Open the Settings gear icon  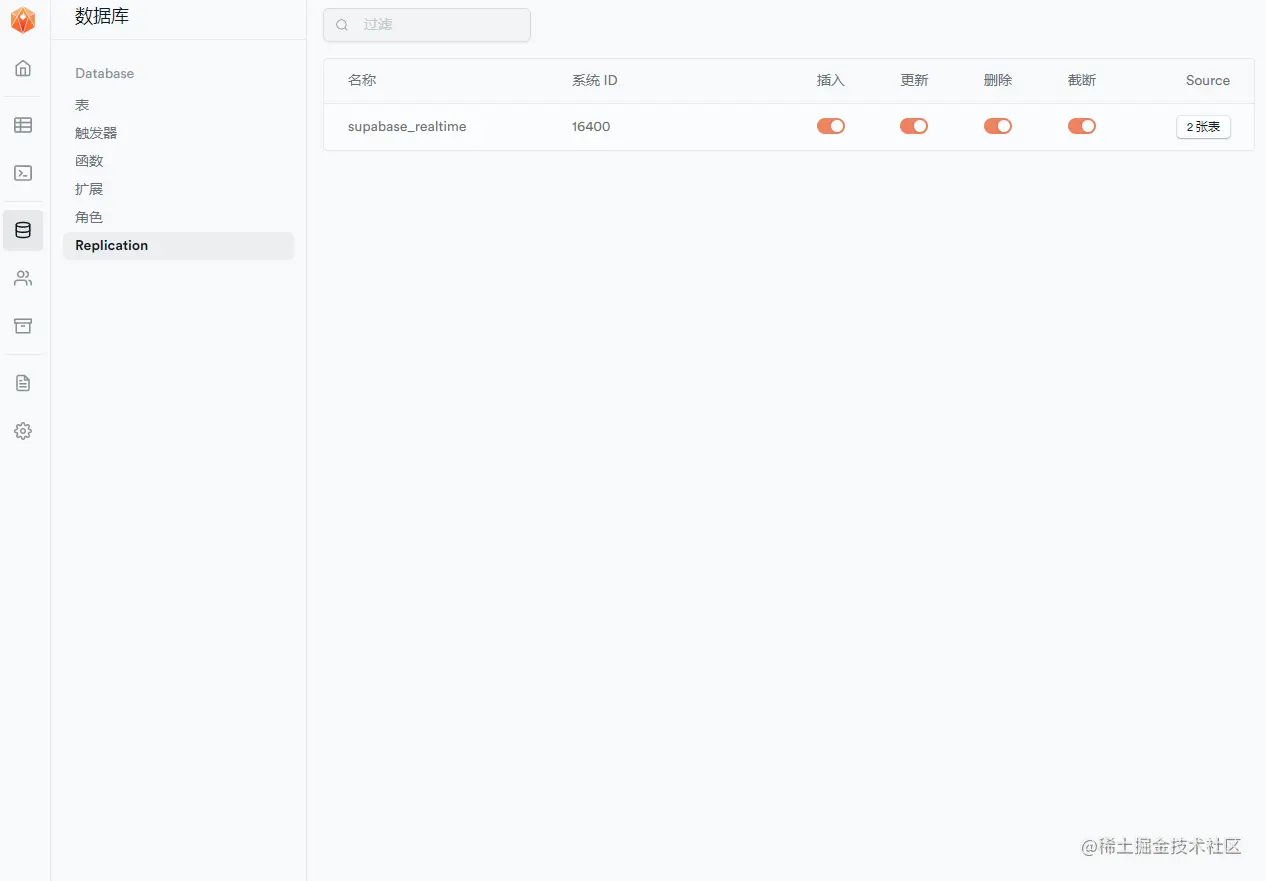23,431
